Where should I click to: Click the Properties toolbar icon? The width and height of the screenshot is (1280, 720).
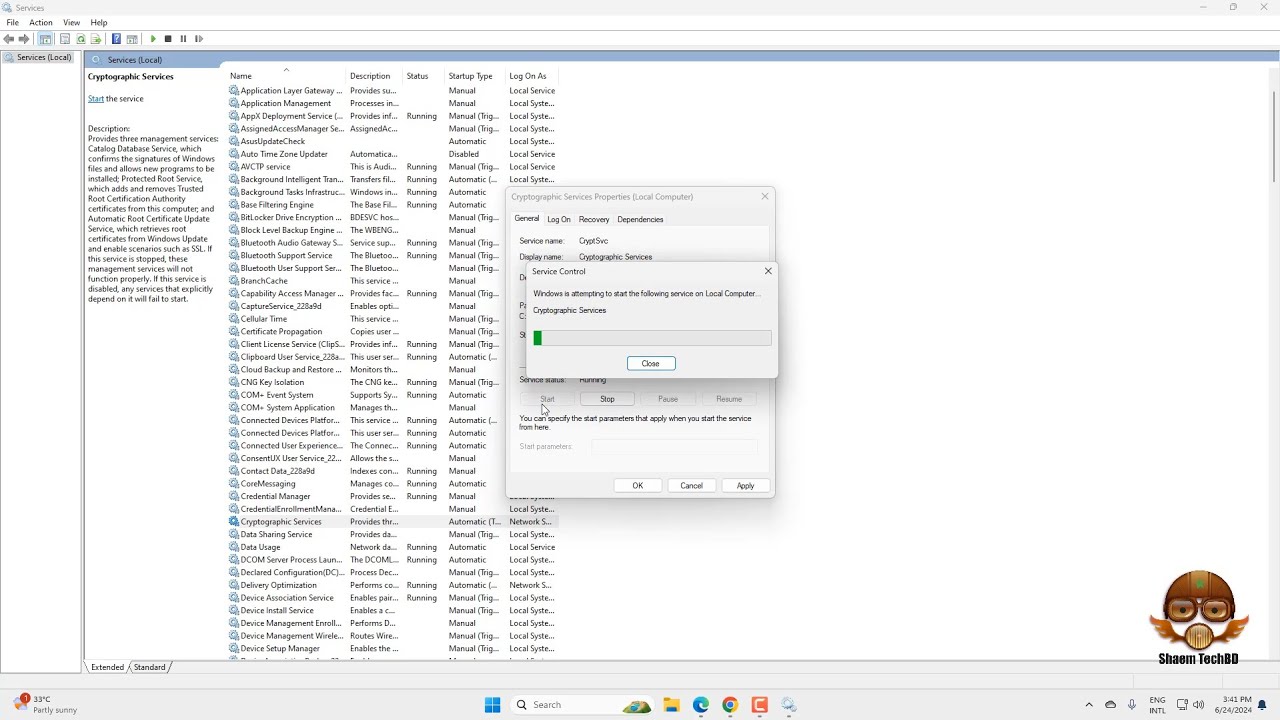click(65, 39)
